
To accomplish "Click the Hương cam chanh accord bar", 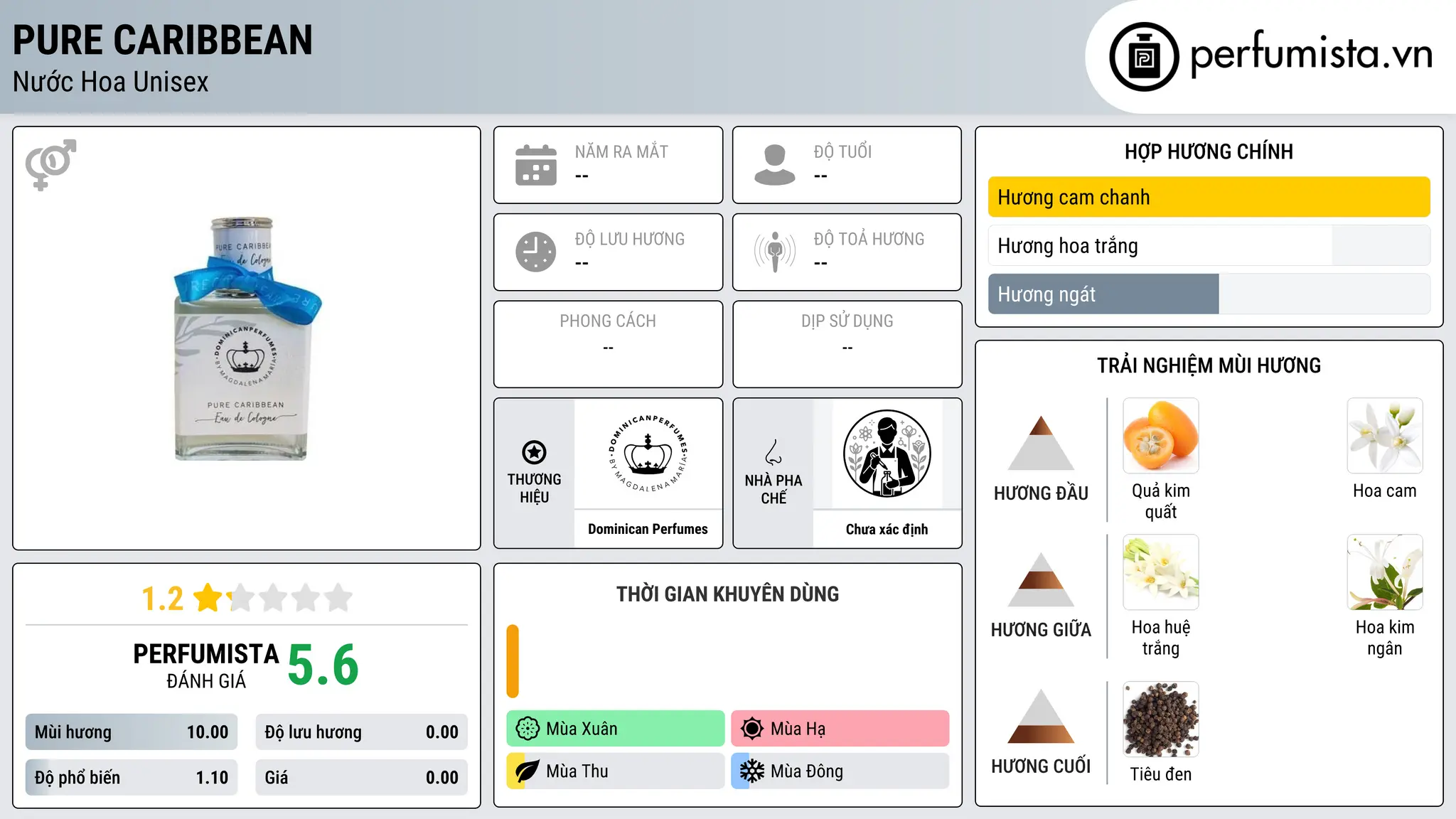I will click(x=1209, y=197).
